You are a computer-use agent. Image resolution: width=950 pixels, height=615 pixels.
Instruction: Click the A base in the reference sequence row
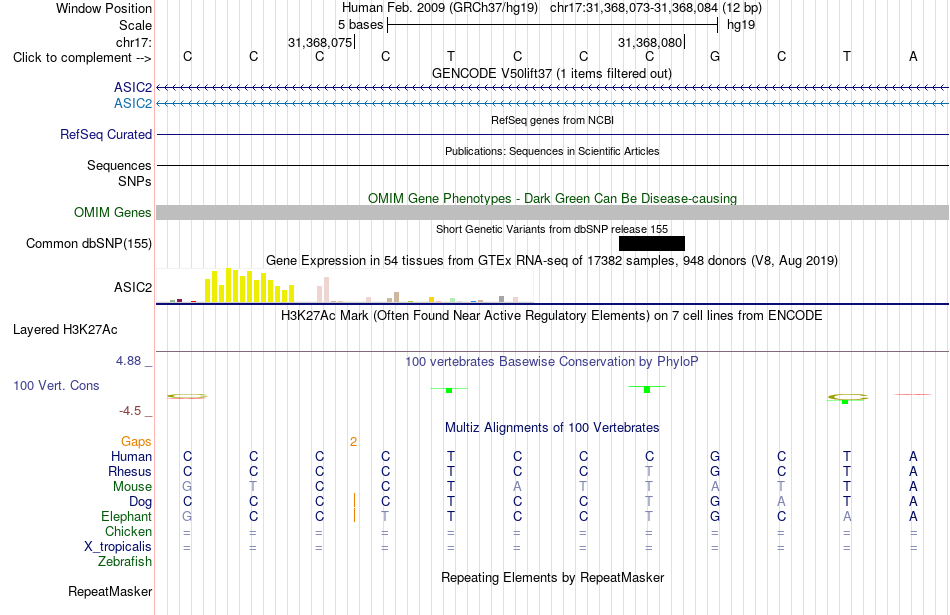pos(913,56)
